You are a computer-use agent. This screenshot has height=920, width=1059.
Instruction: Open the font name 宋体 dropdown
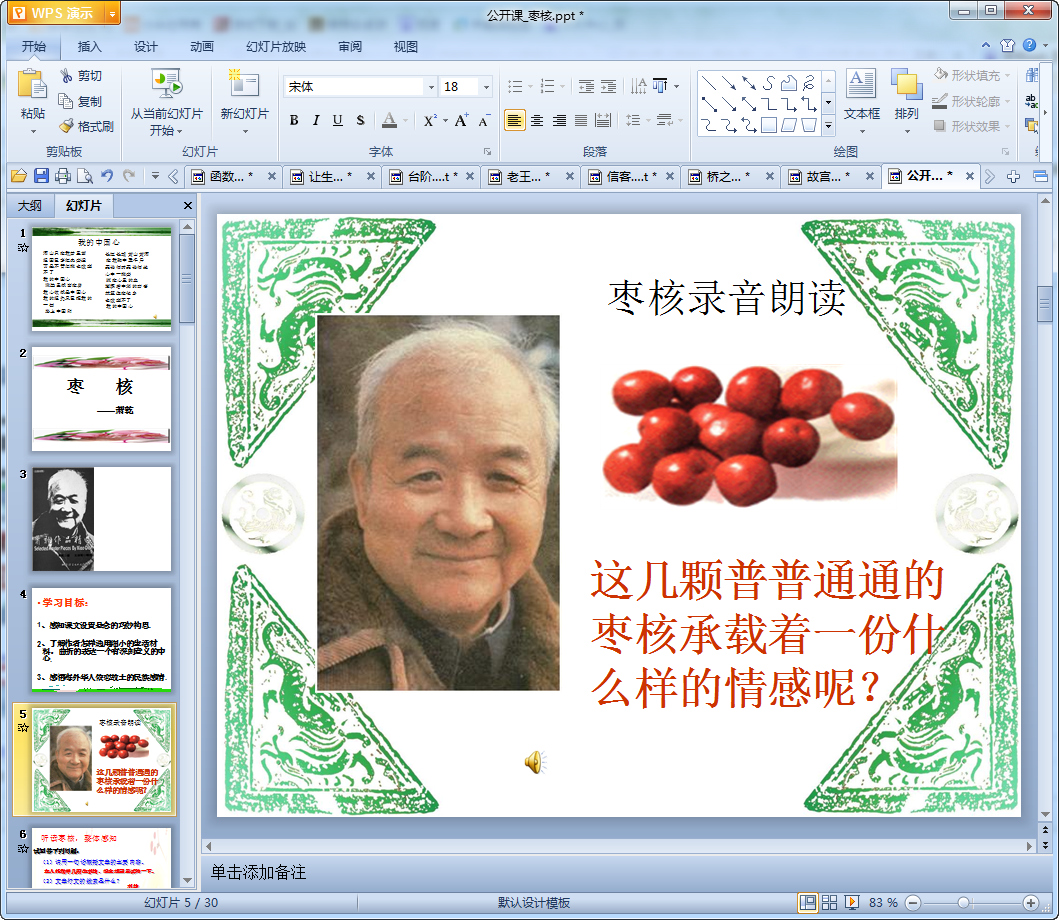pyautogui.click(x=431, y=86)
